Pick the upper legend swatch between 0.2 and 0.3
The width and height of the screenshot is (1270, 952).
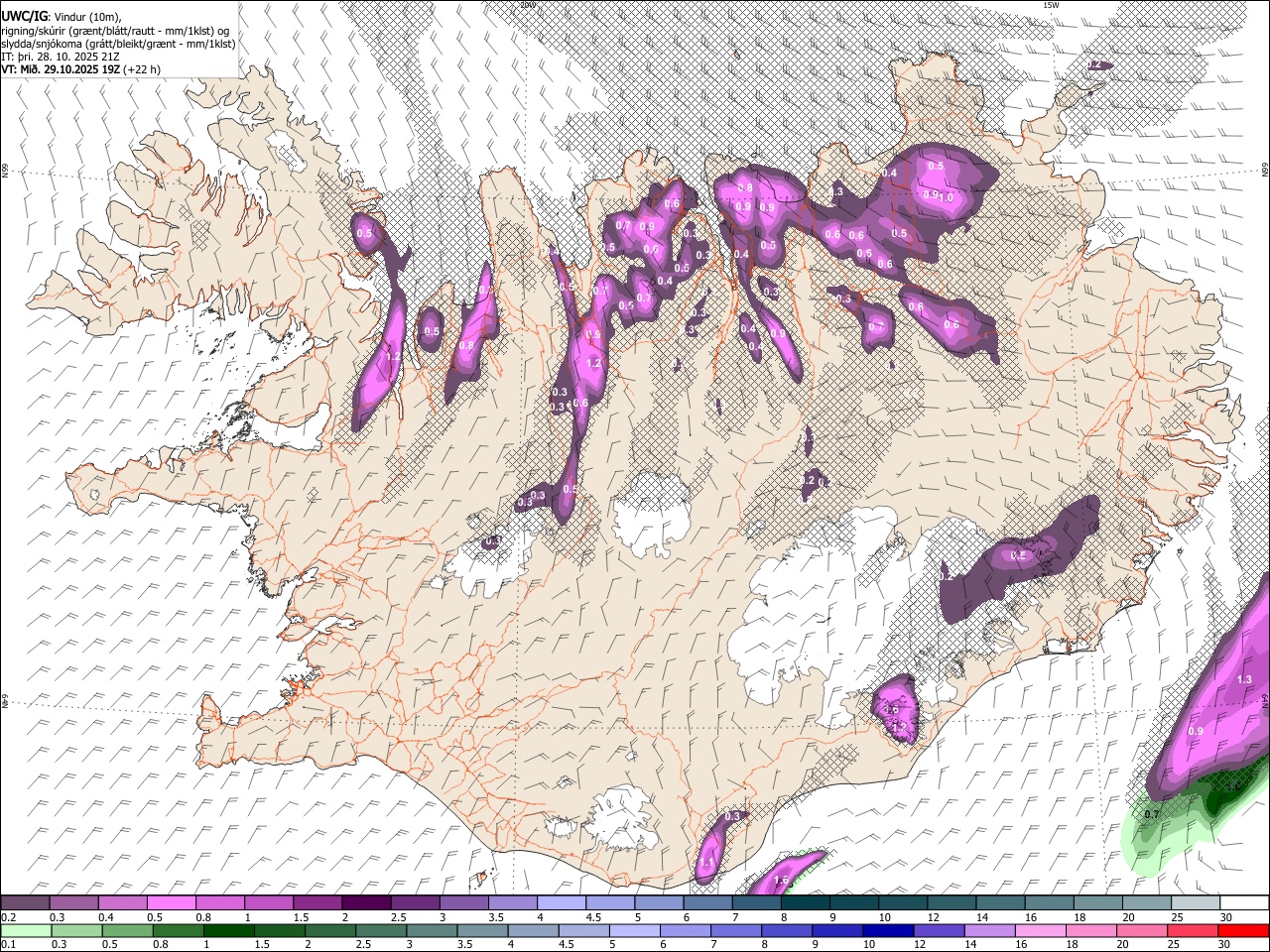25,902
